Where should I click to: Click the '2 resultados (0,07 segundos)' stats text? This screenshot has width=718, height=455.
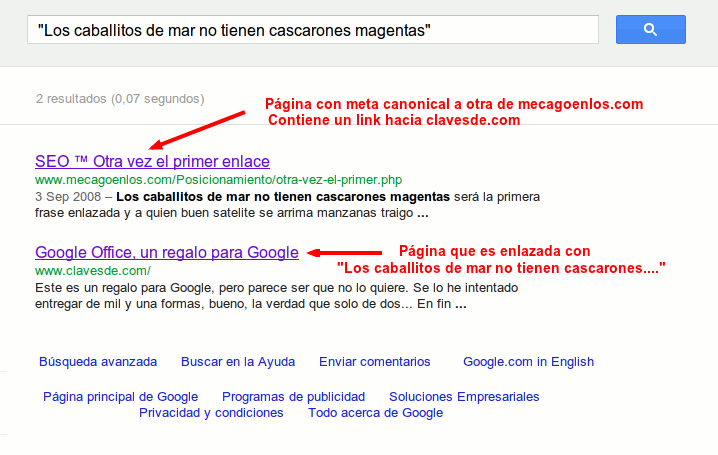(x=120, y=99)
